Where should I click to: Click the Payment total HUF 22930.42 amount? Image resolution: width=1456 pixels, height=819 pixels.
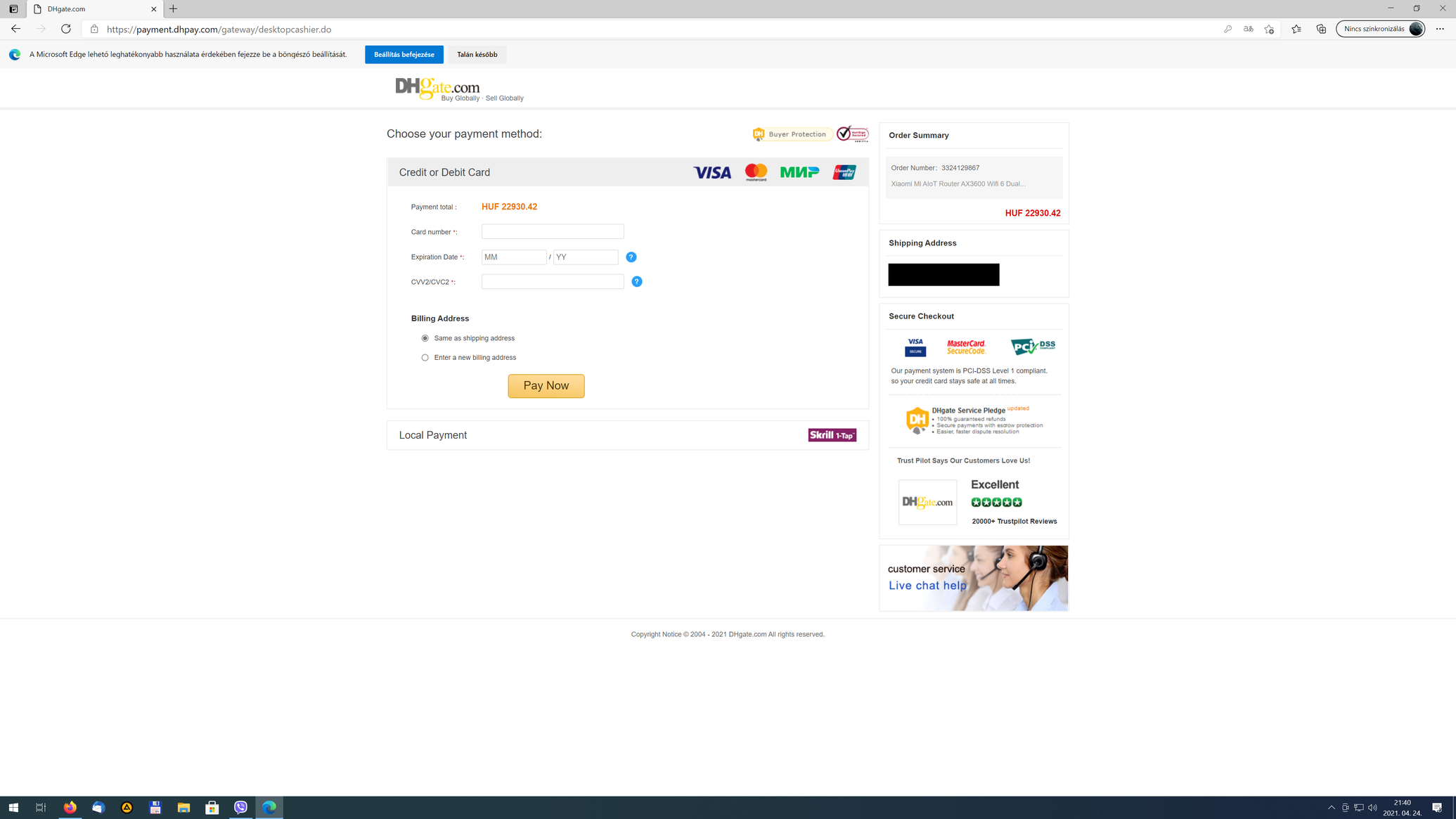coord(509,207)
